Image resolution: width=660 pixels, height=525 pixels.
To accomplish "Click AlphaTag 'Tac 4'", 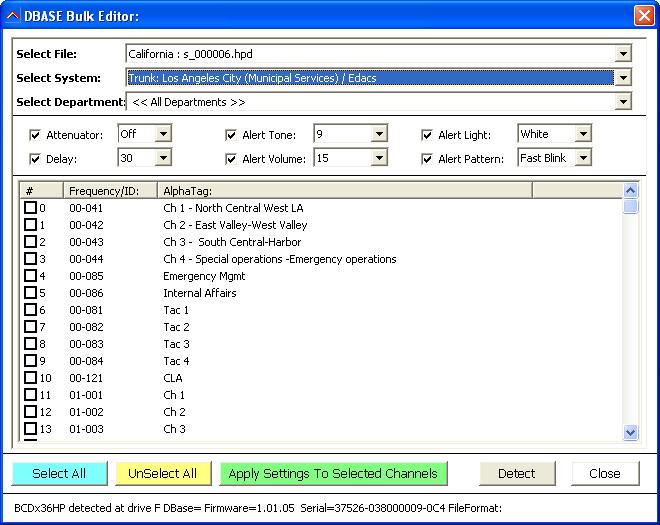I will 176,361.
